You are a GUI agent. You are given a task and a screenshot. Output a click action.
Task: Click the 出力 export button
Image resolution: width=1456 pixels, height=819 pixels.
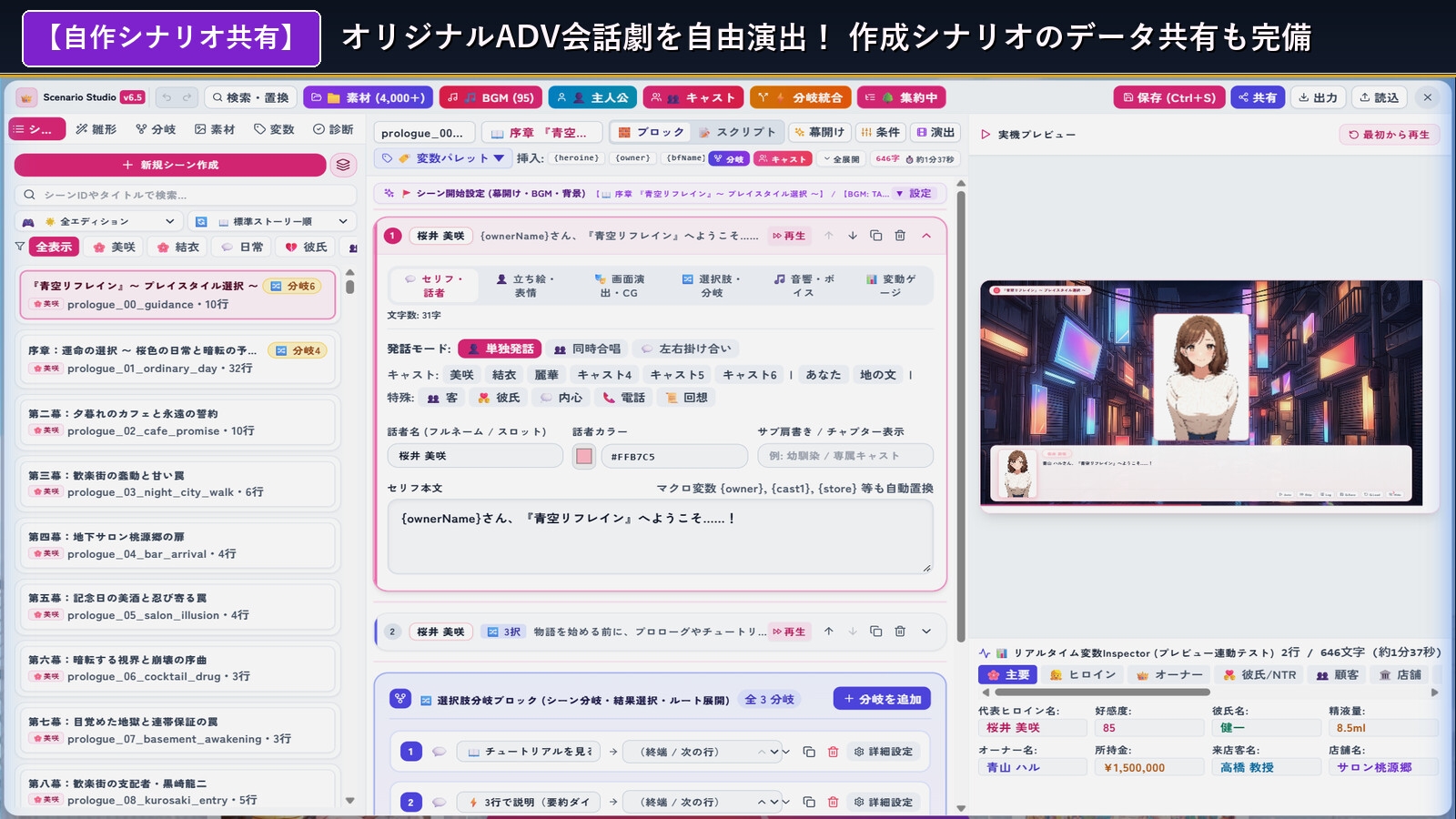tap(1318, 97)
